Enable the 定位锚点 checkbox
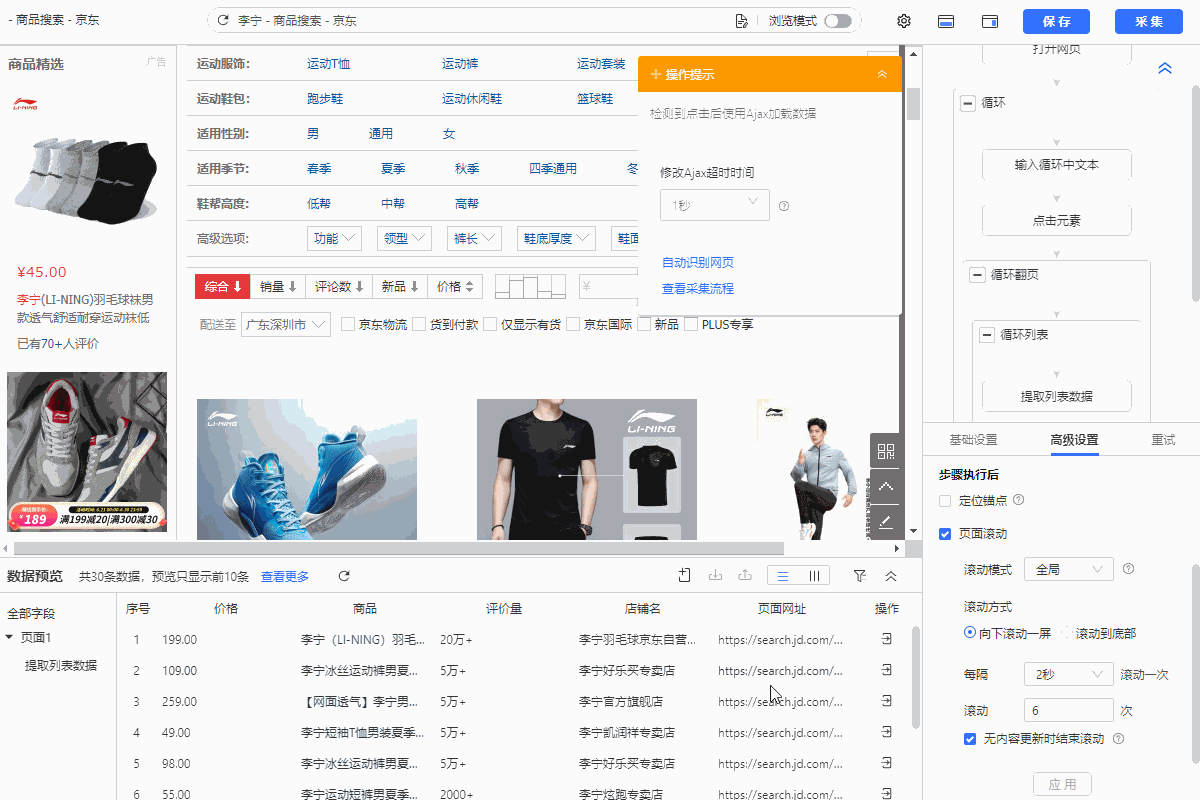The width and height of the screenshot is (1200, 800). [x=945, y=500]
